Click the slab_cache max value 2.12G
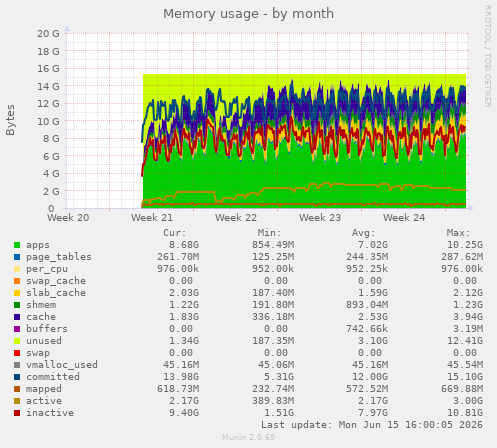497x448 pixels. 468,293
